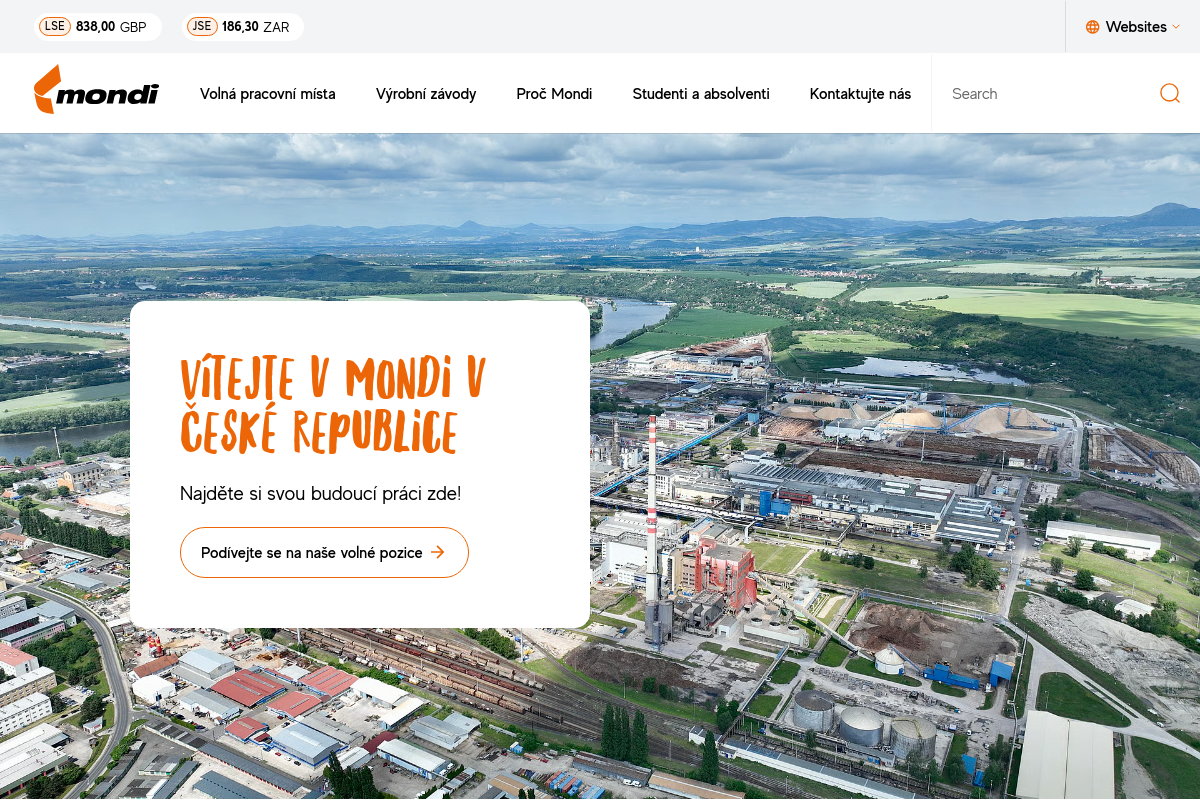This screenshot has width=1200, height=800.
Task: Open the Studenti a absolventi page
Action: (x=701, y=94)
